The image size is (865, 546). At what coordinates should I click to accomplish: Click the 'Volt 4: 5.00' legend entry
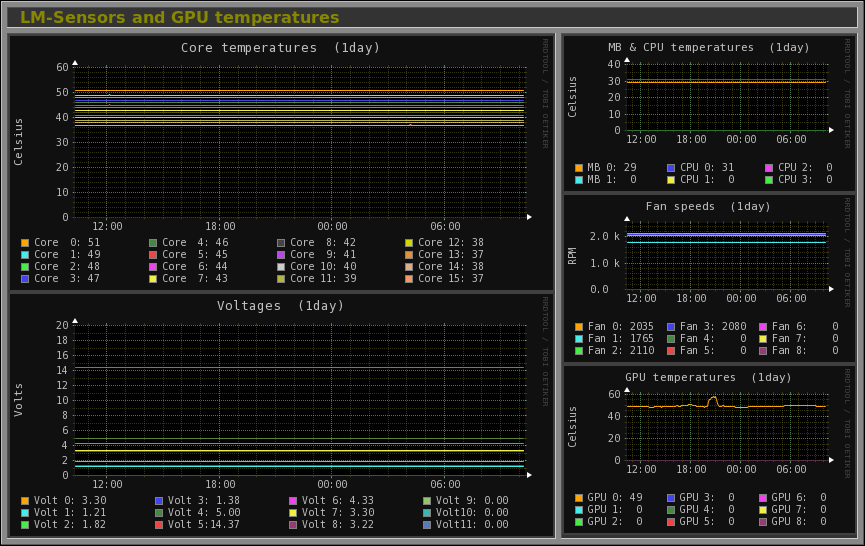(198, 513)
